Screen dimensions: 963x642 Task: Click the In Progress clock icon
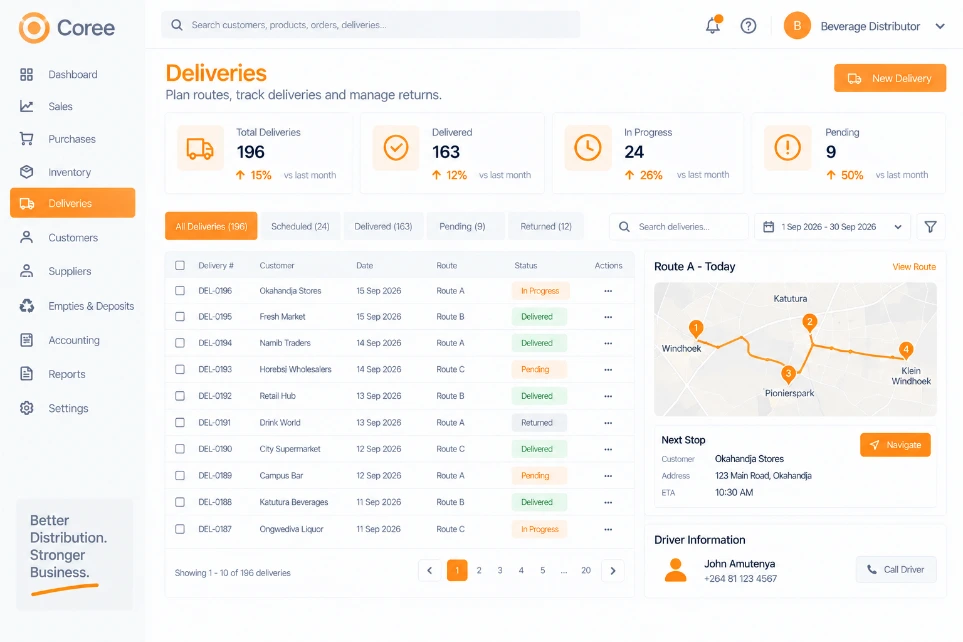coord(588,148)
